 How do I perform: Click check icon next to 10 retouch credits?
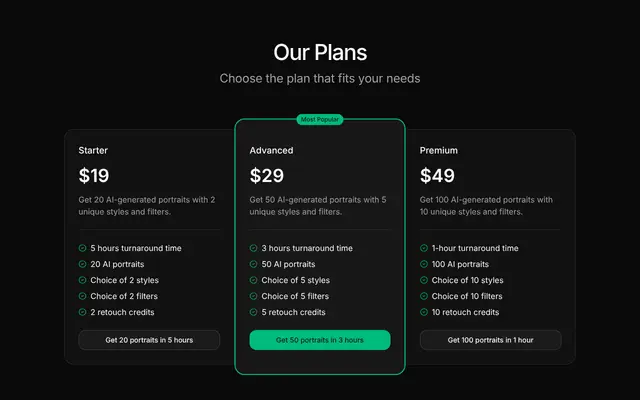424,312
